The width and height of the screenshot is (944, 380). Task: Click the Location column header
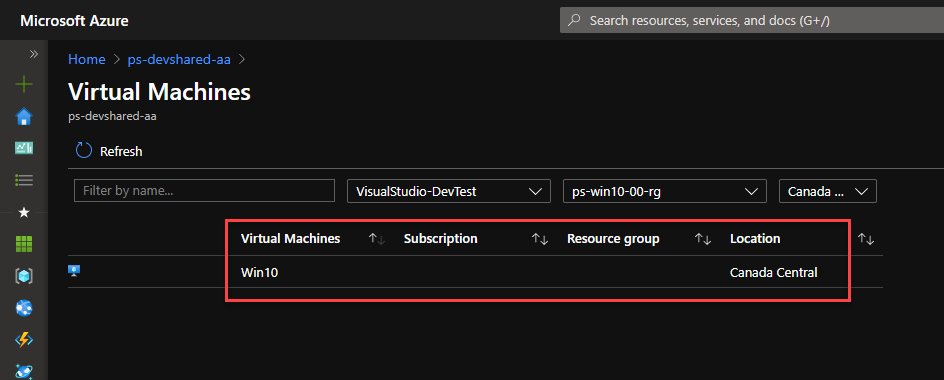[x=755, y=238]
